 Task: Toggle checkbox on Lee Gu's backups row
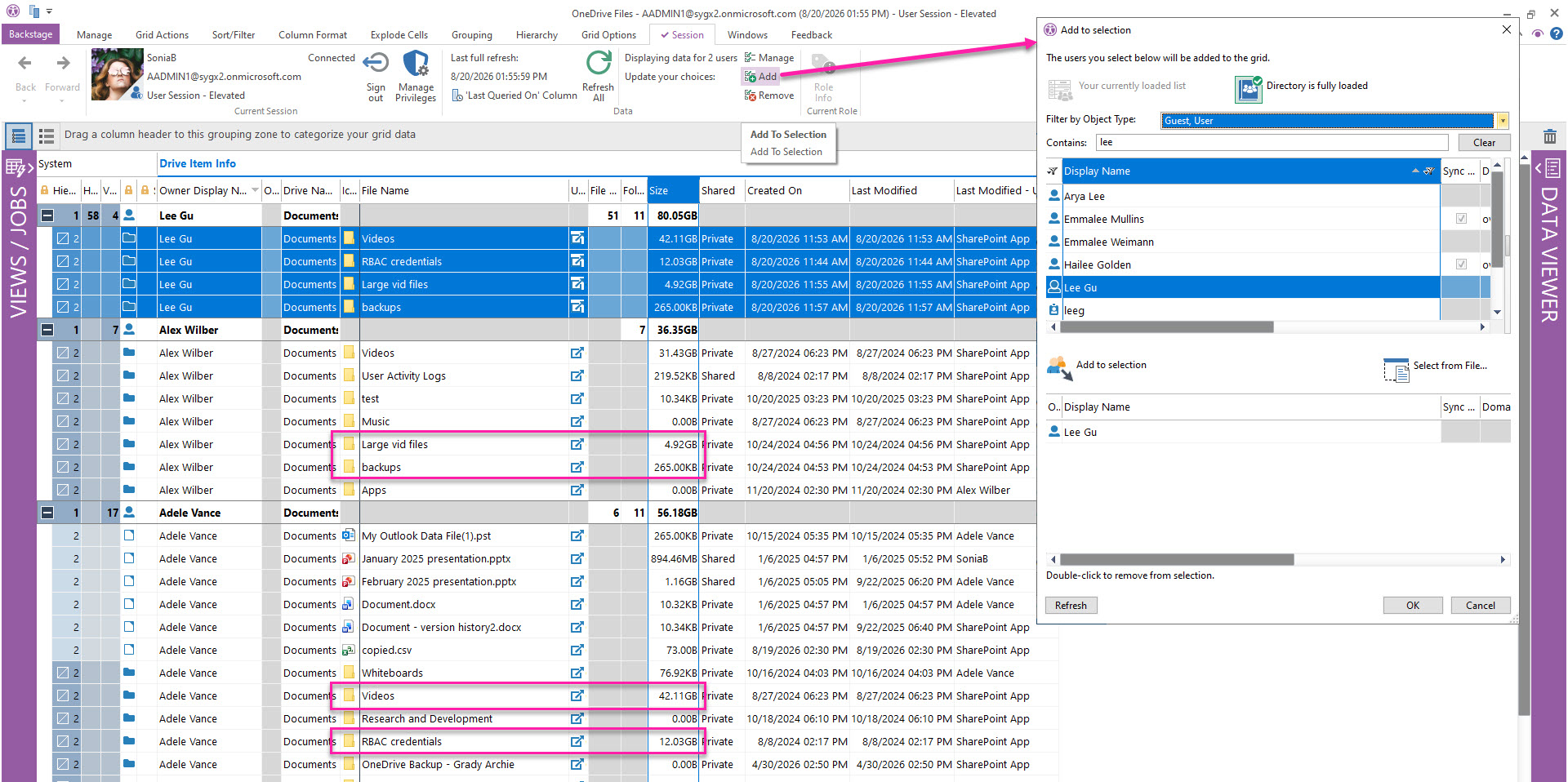[63, 308]
